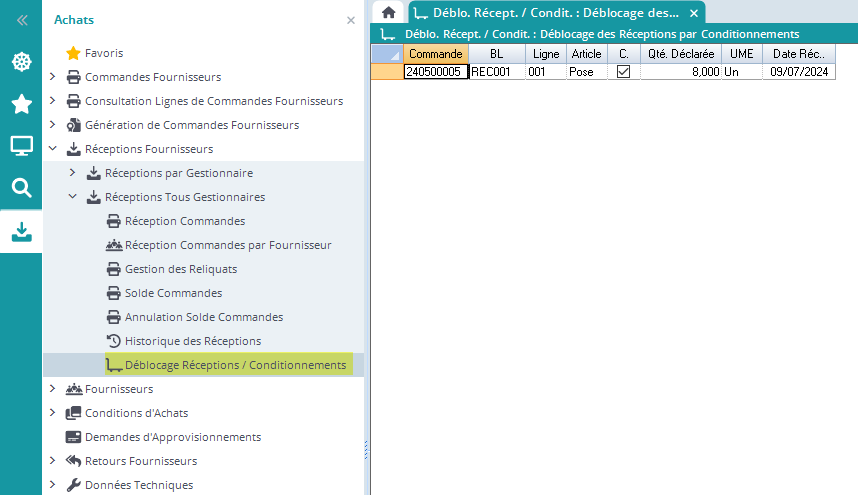Expand Réceptions par Gestionnaire node
The height and width of the screenshot is (495, 858).
pyautogui.click(x=72, y=173)
